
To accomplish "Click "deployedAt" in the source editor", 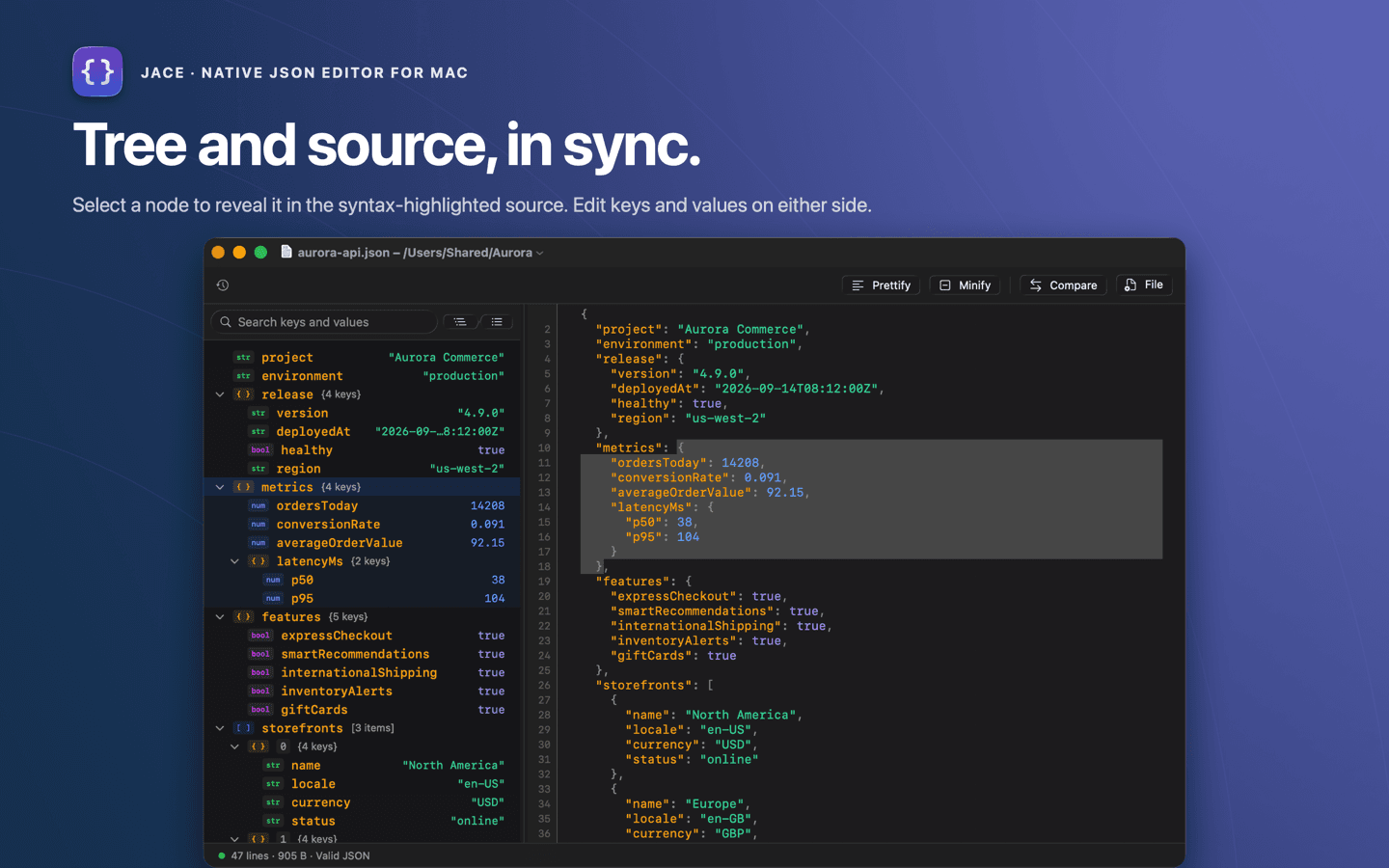I will tap(655, 389).
